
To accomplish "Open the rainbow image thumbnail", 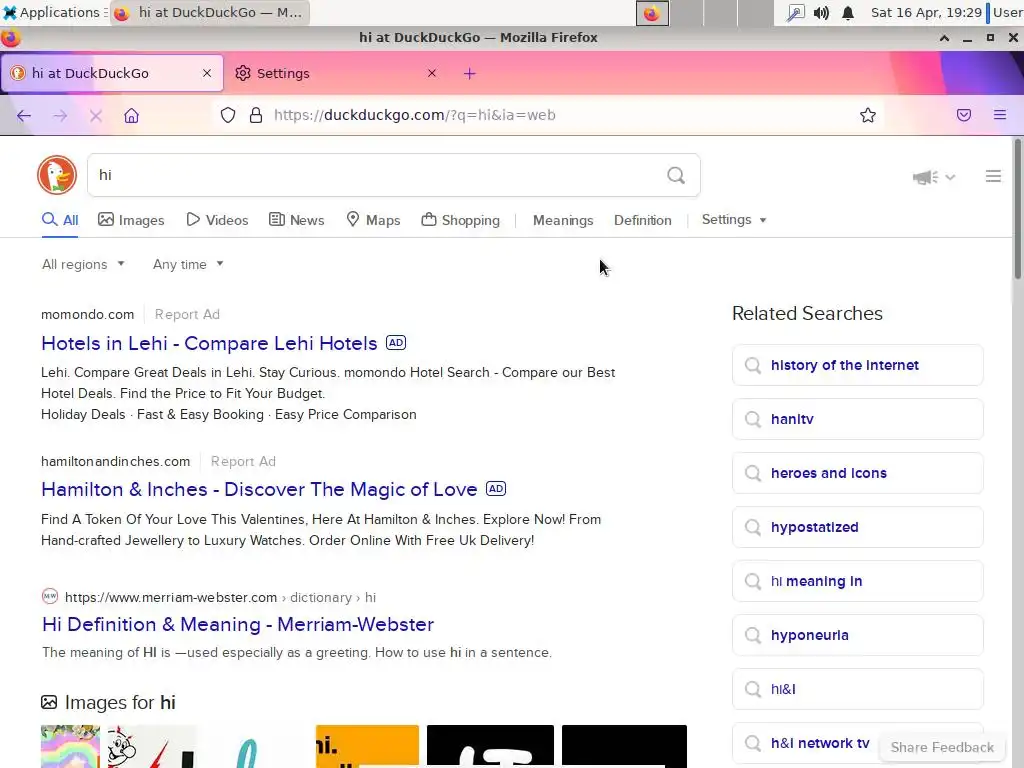I will pyautogui.click(x=71, y=746).
